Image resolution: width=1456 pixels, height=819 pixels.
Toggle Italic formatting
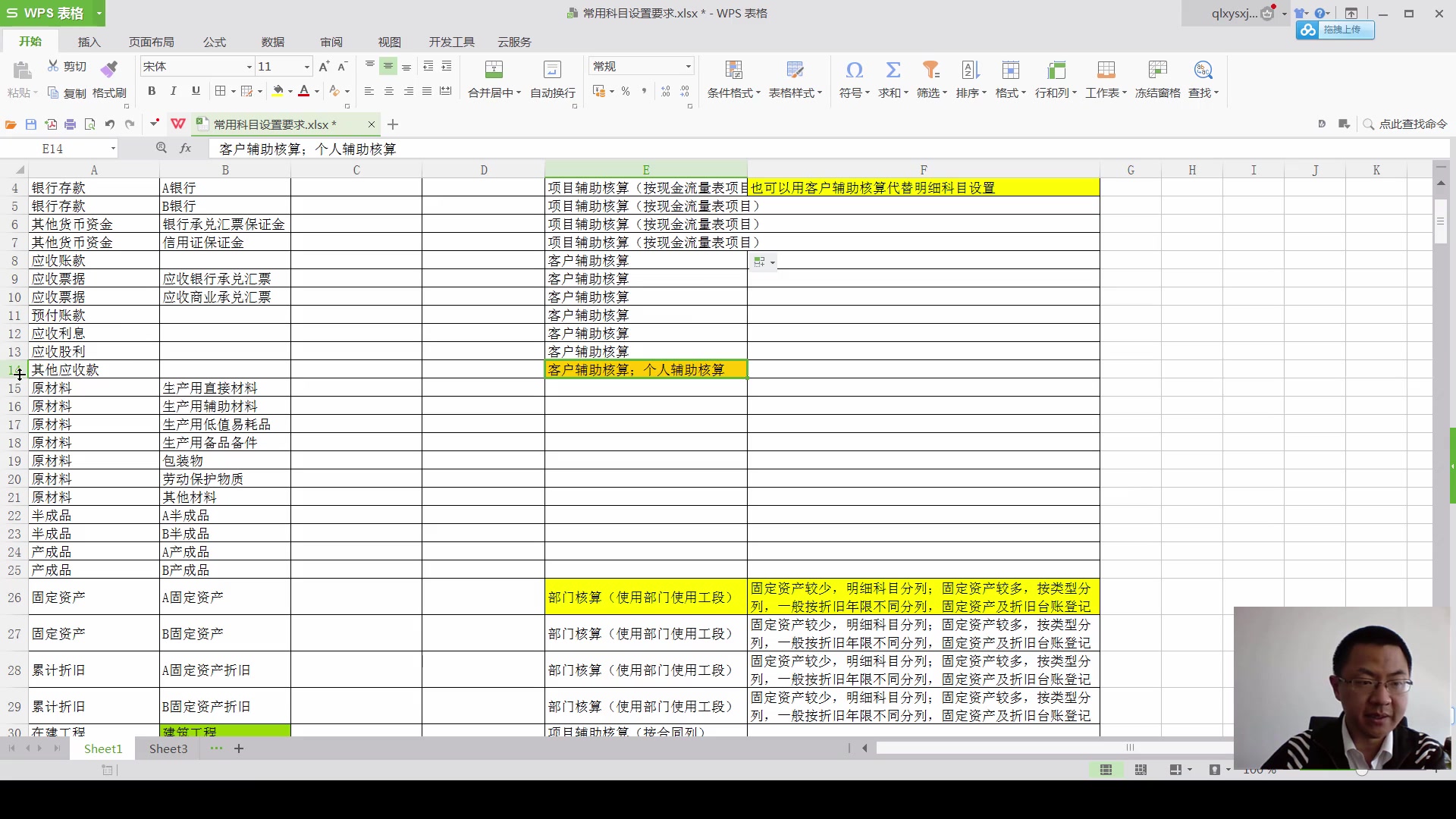(173, 92)
